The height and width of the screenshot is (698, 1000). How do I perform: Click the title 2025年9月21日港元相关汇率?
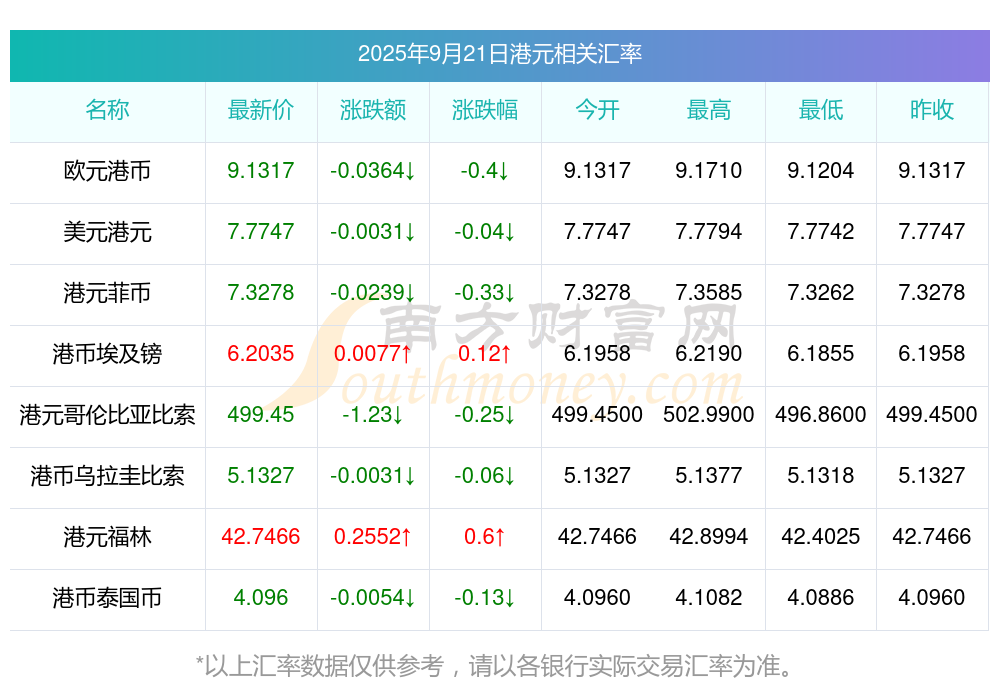(x=499, y=54)
